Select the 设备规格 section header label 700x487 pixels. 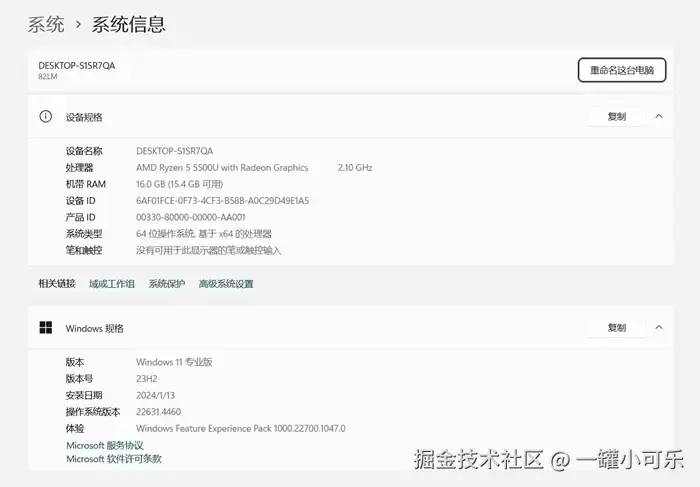click(84, 117)
